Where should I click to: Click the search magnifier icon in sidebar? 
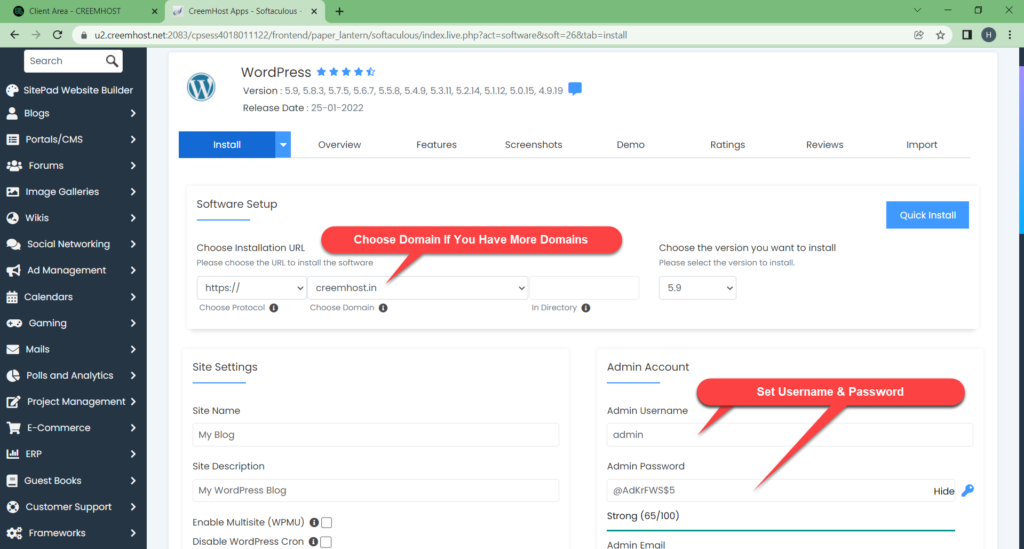(x=112, y=61)
